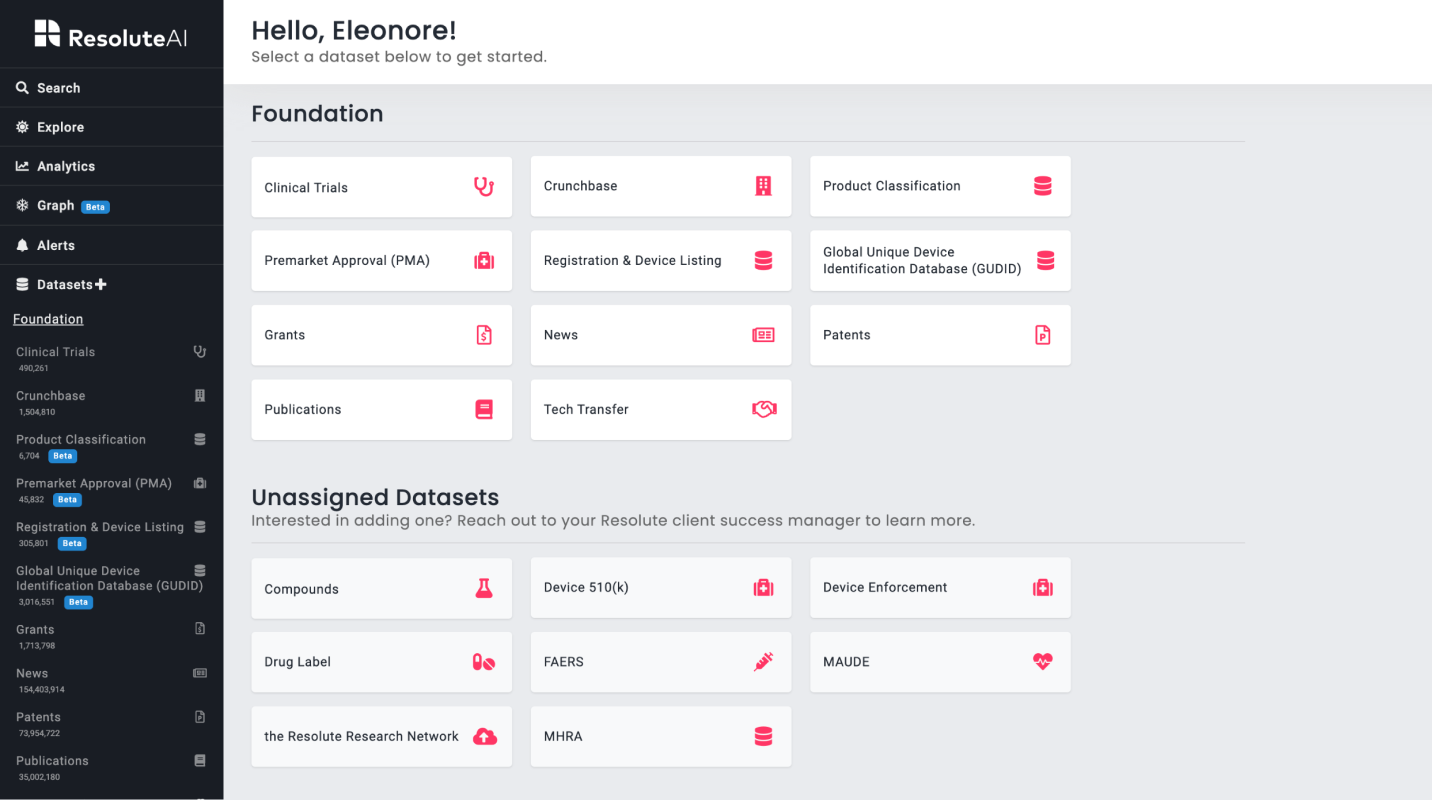Select the Grants dollar document icon

click(x=484, y=335)
